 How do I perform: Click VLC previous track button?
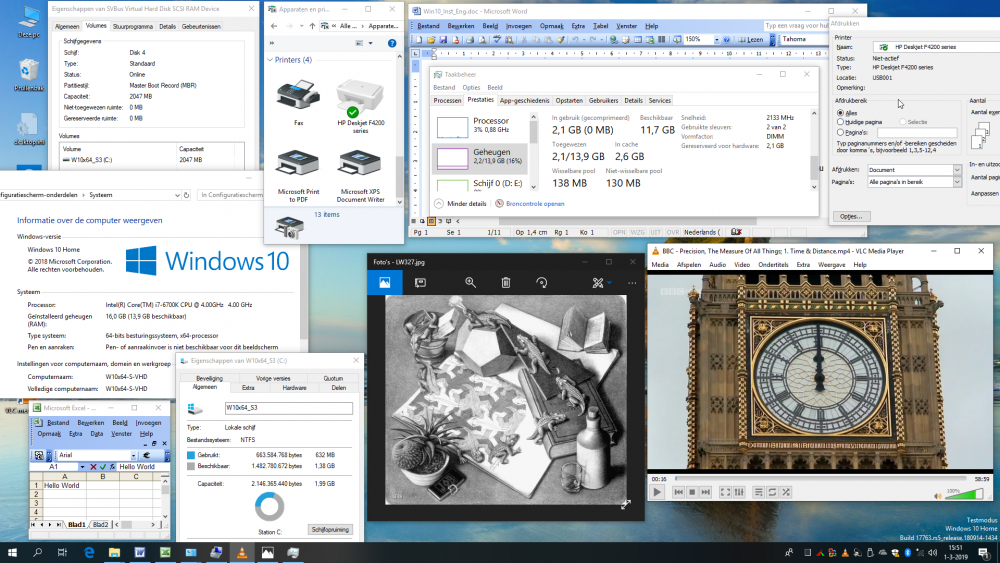(679, 492)
